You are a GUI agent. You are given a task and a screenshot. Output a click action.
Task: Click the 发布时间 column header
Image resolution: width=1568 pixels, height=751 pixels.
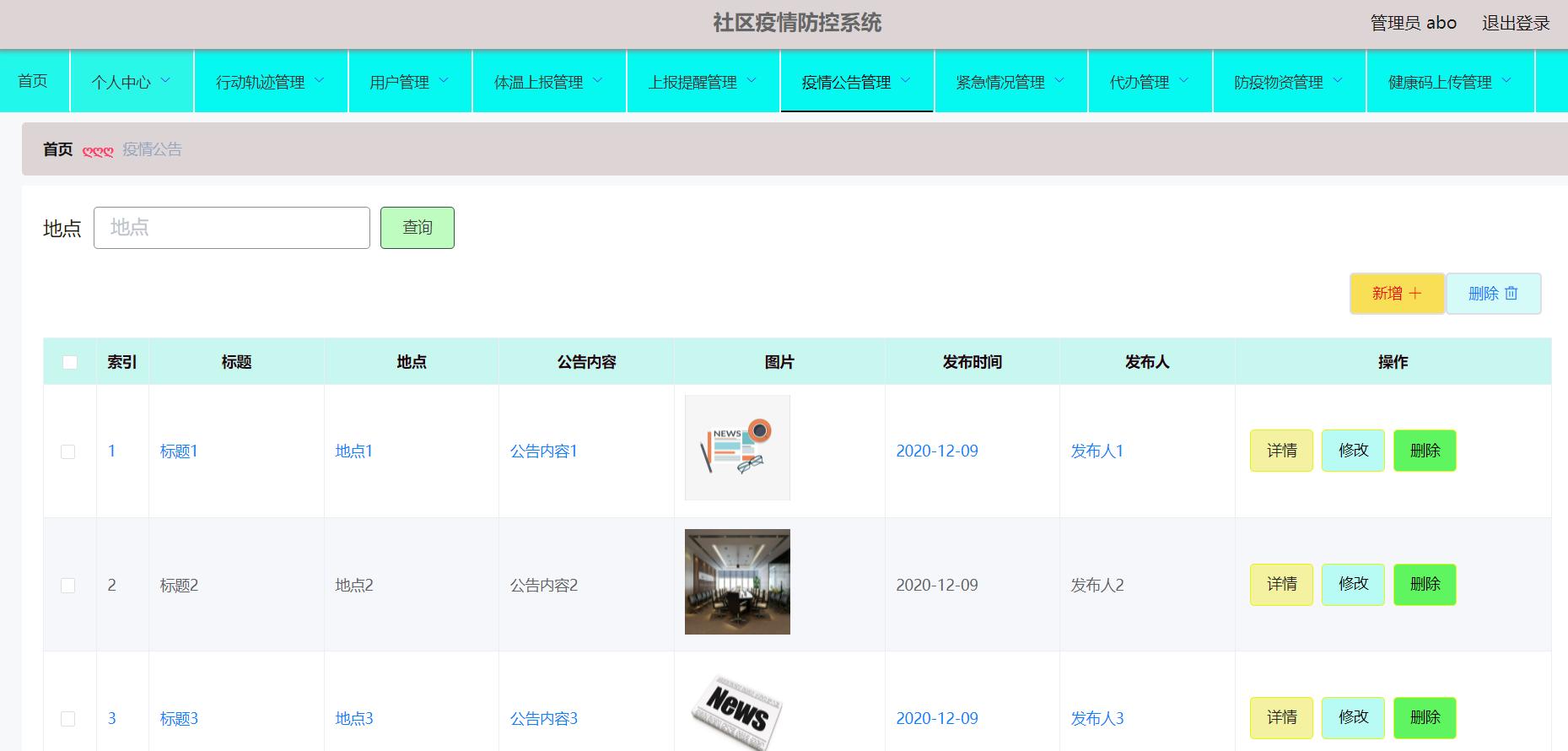pos(973,362)
